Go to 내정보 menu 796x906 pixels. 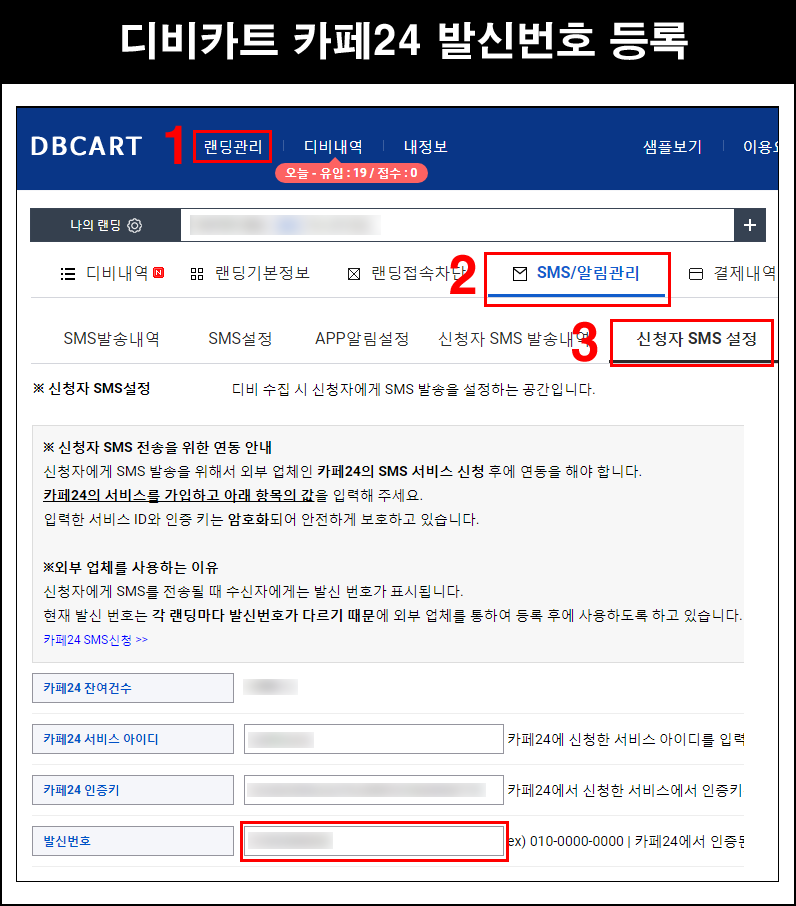pos(425,146)
